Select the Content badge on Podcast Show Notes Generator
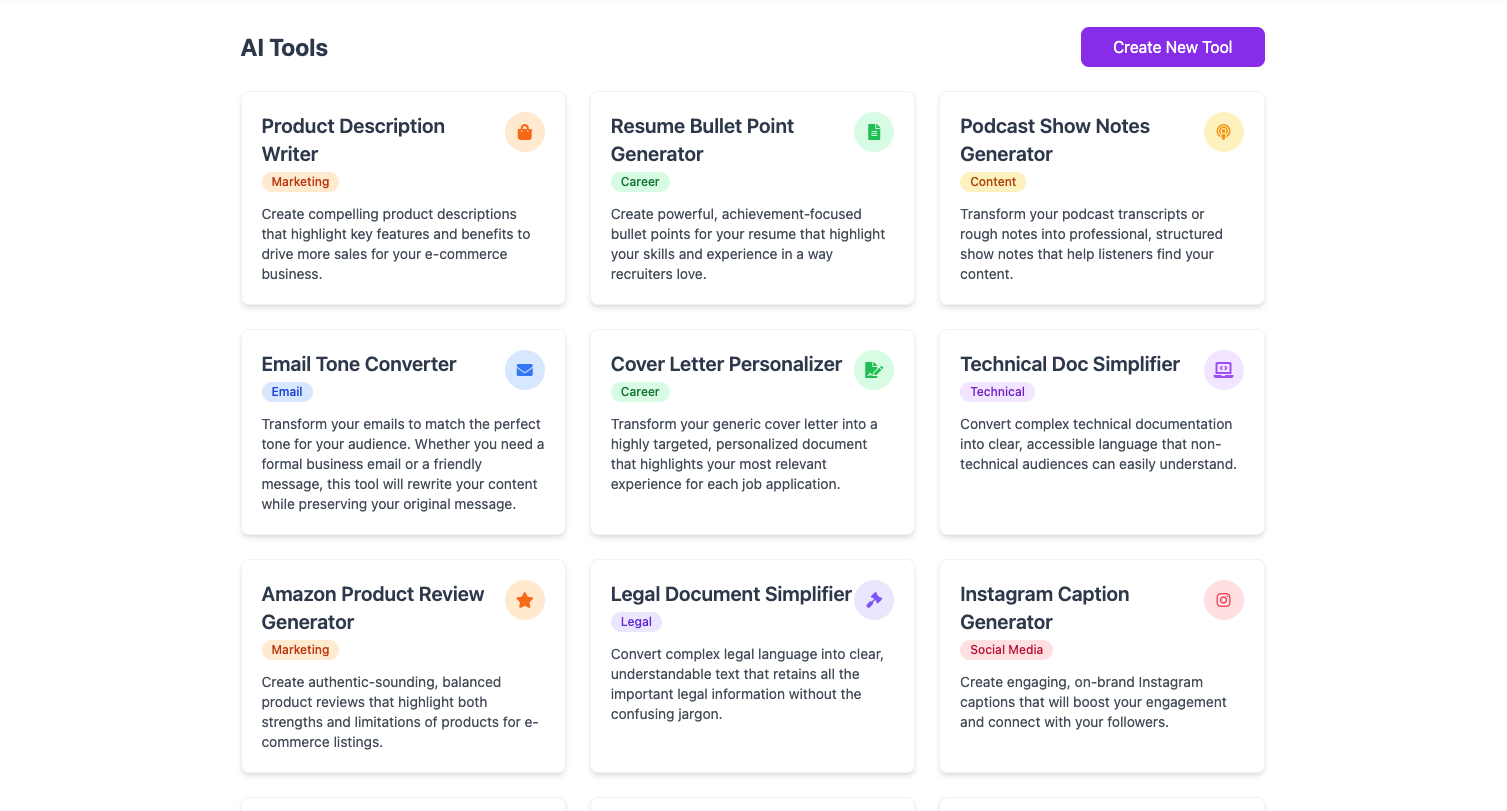Viewport: 1507px width, 811px height. coord(992,181)
